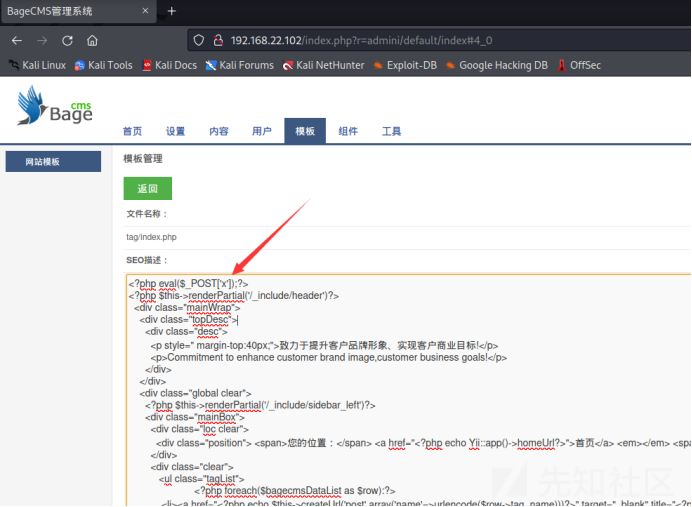The width and height of the screenshot is (692, 507).
Task: Click the BageCMS logo
Action: coord(55,106)
